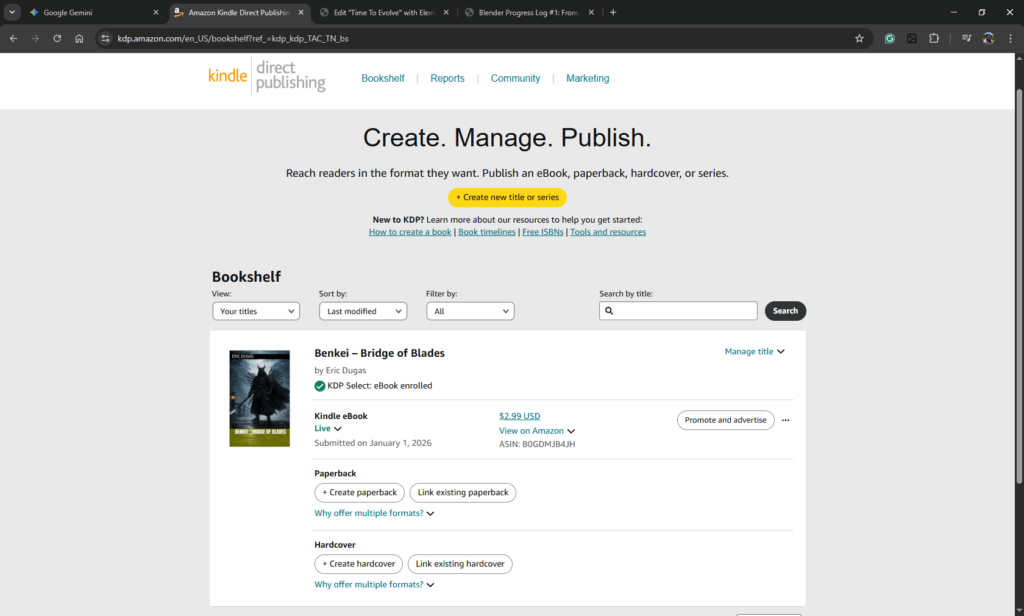Click the Free ISBNs link
1024x616 pixels.
click(542, 232)
